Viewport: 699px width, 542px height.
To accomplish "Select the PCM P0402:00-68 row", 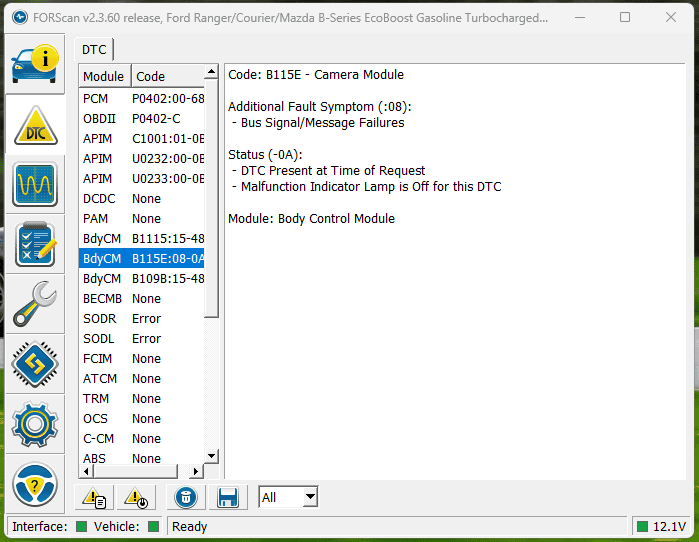I will (x=142, y=99).
